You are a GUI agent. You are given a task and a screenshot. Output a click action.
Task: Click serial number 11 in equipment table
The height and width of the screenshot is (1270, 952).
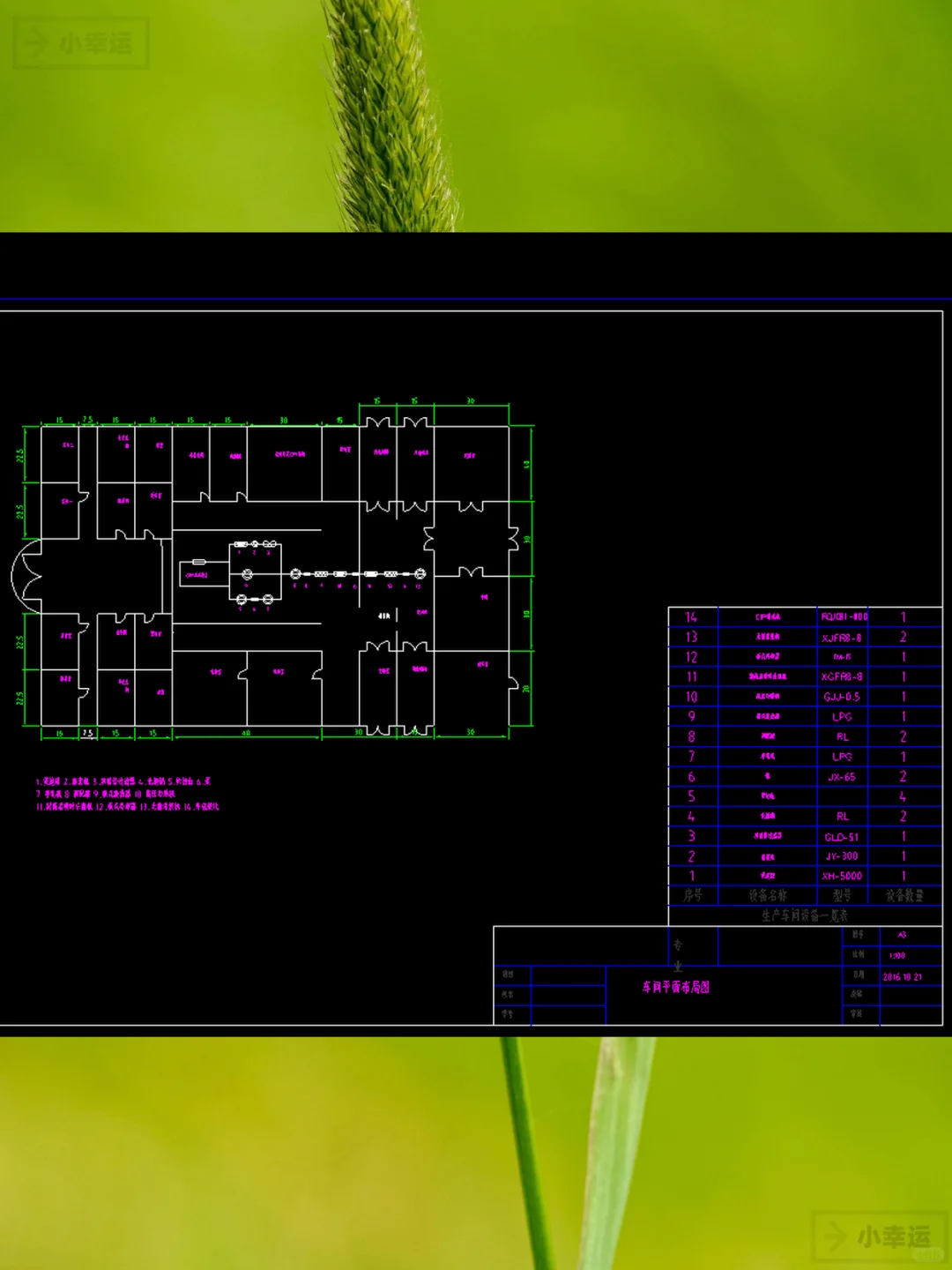pos(691,676)
